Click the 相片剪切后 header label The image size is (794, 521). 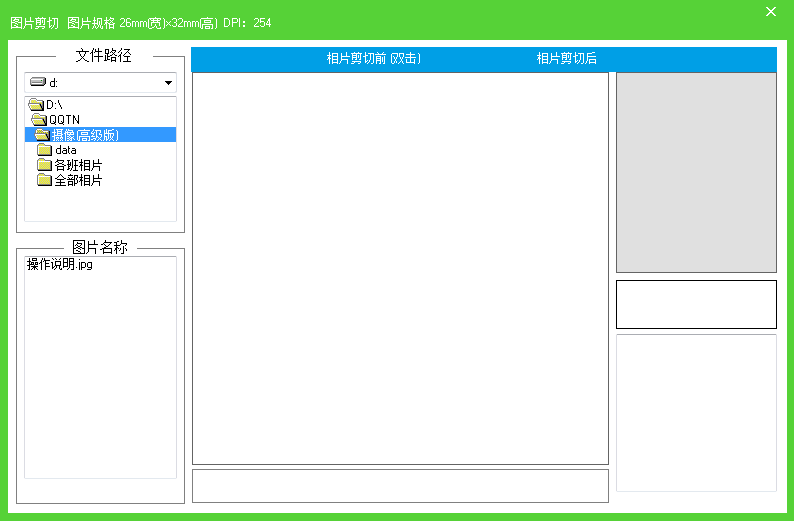coord(566,59)
